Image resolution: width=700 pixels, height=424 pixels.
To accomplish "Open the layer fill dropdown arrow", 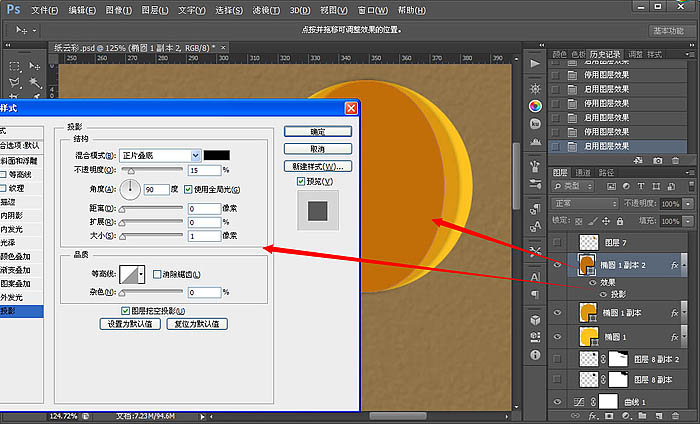I will coord(688,221).
